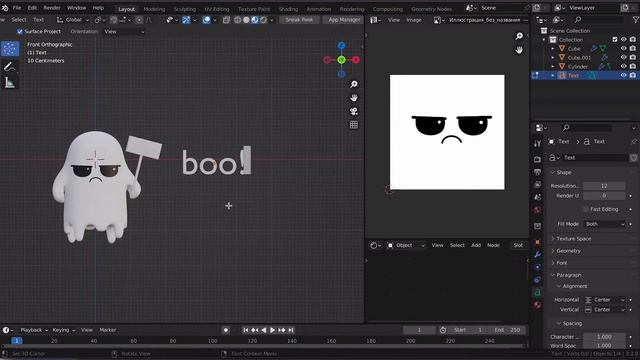Open Vertical alignment Center dropdown

(604, 309)
